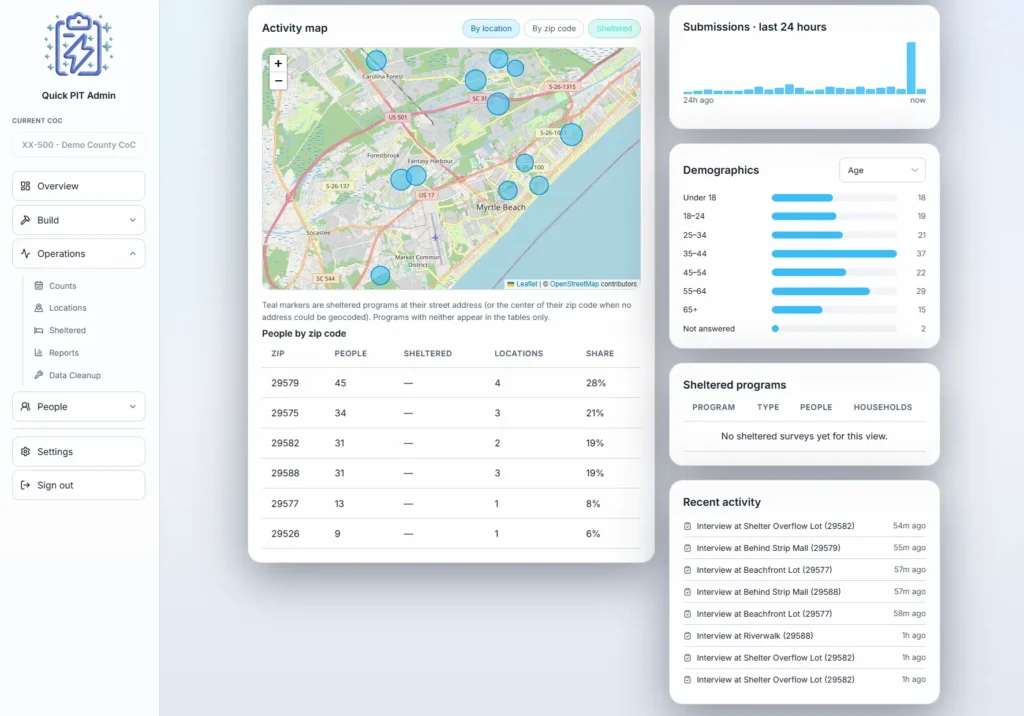Open the Sheltered submenu item
1024x716 pixels.
(x=67, y=331)
